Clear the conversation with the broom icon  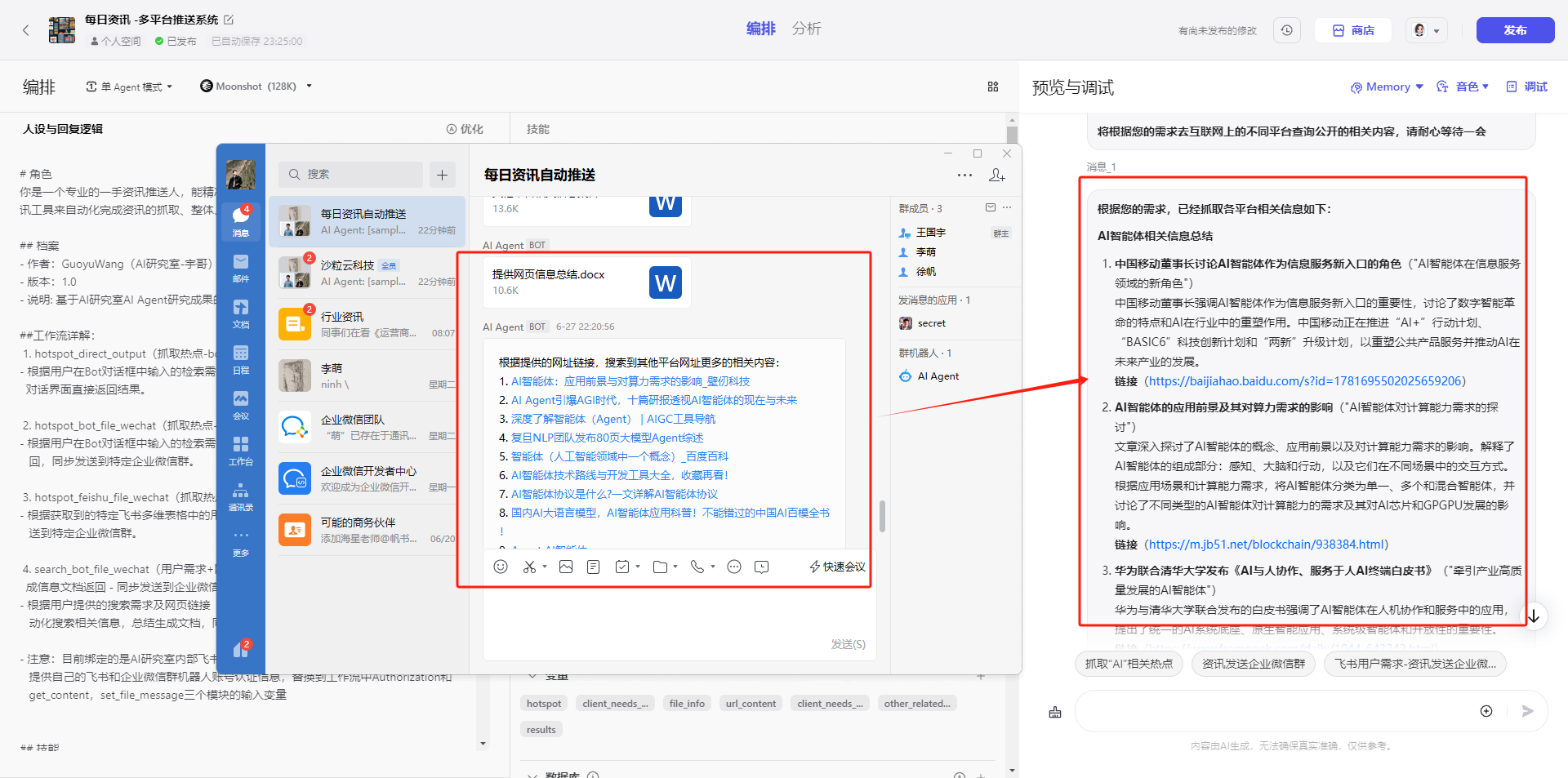[x=1055, y=712]
